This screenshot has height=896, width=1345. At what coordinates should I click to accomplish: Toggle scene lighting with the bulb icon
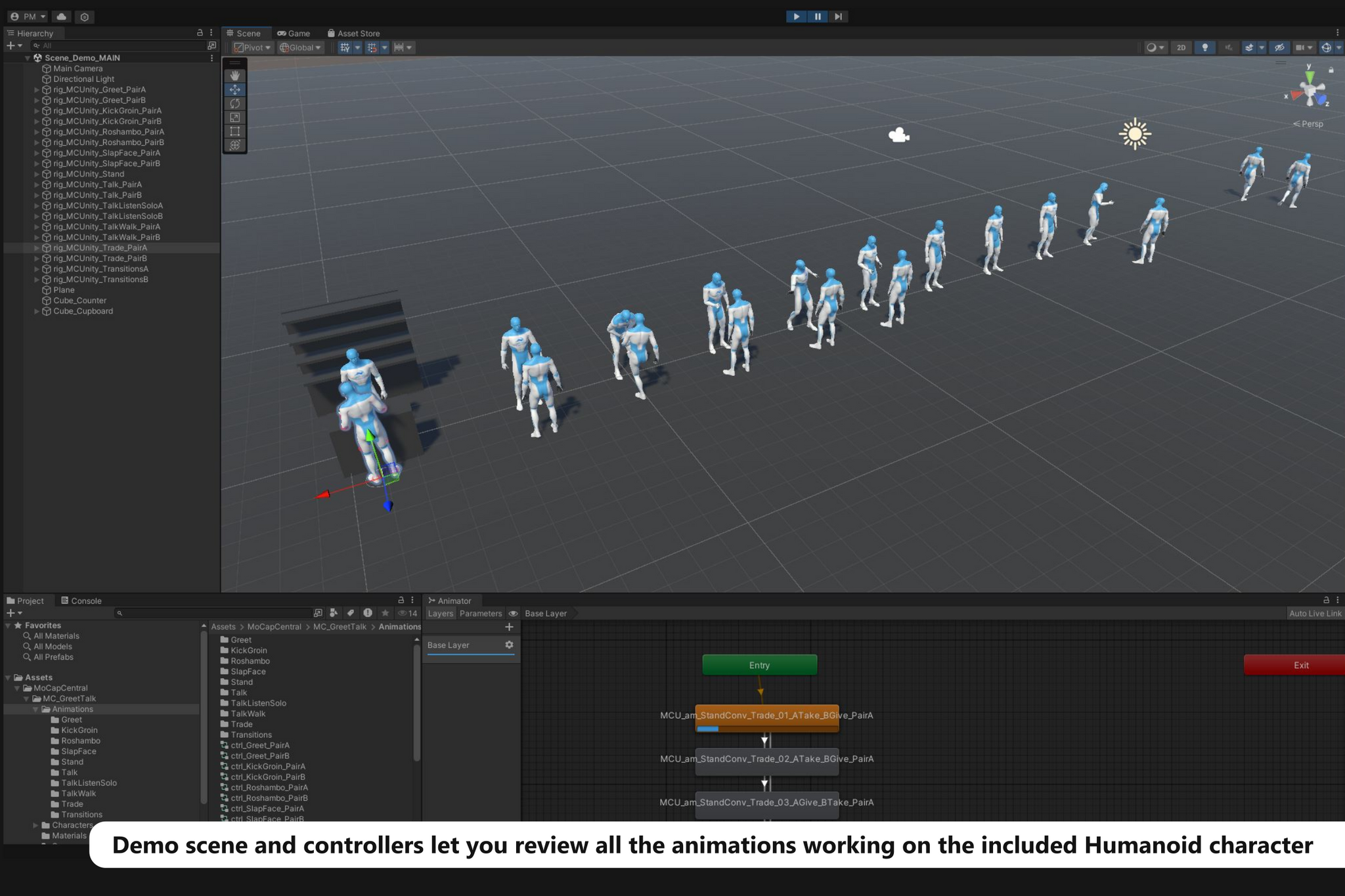click(1205, 47)
